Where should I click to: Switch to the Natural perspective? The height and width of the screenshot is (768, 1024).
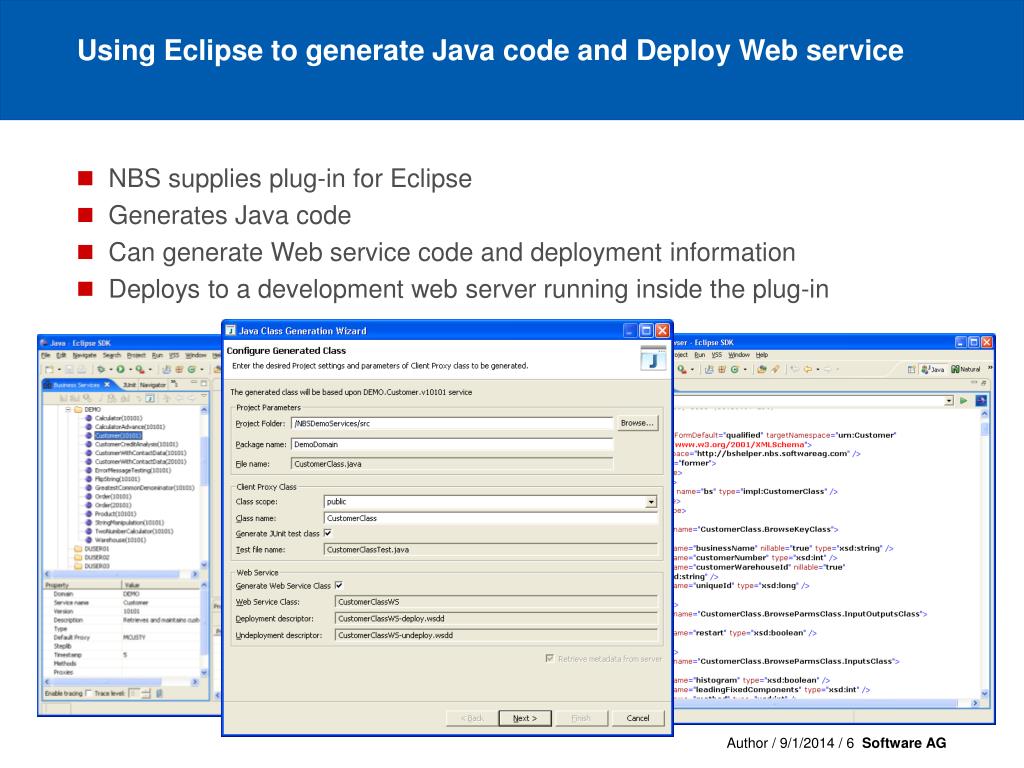967,369
